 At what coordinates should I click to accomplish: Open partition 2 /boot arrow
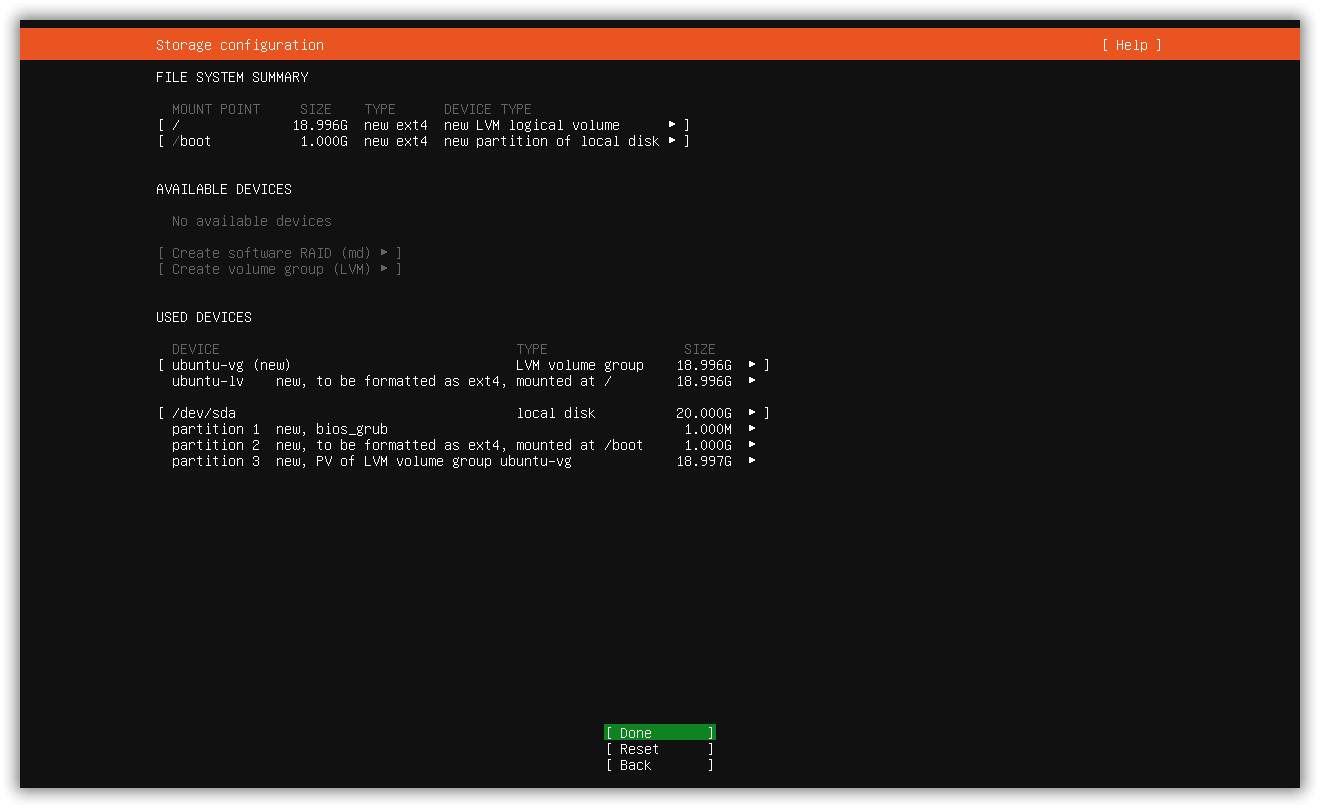752,445
